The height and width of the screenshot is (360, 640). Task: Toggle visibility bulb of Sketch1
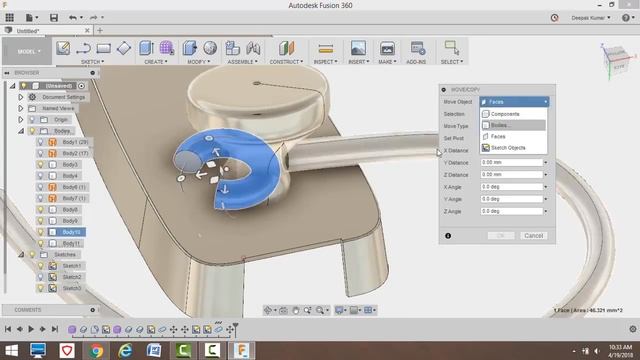pyautogui.click(x=40, y=266)
